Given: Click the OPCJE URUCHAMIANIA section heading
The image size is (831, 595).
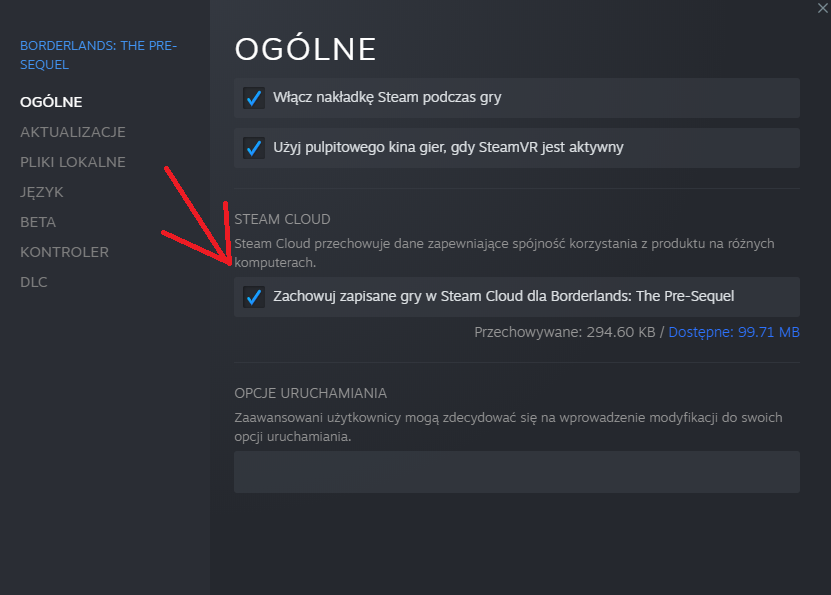Looking at the screenshot, I should click(311, 393).
